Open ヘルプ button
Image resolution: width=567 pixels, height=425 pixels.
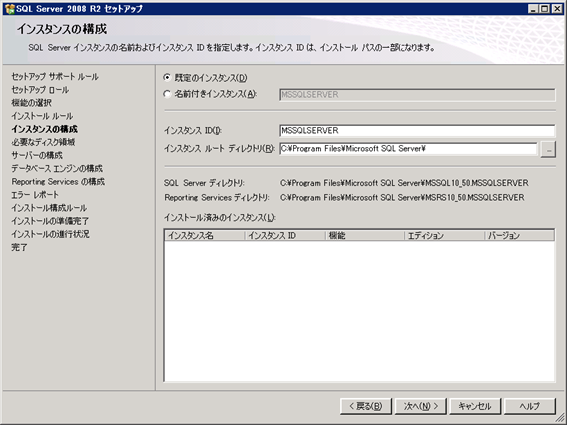(530, 406)
